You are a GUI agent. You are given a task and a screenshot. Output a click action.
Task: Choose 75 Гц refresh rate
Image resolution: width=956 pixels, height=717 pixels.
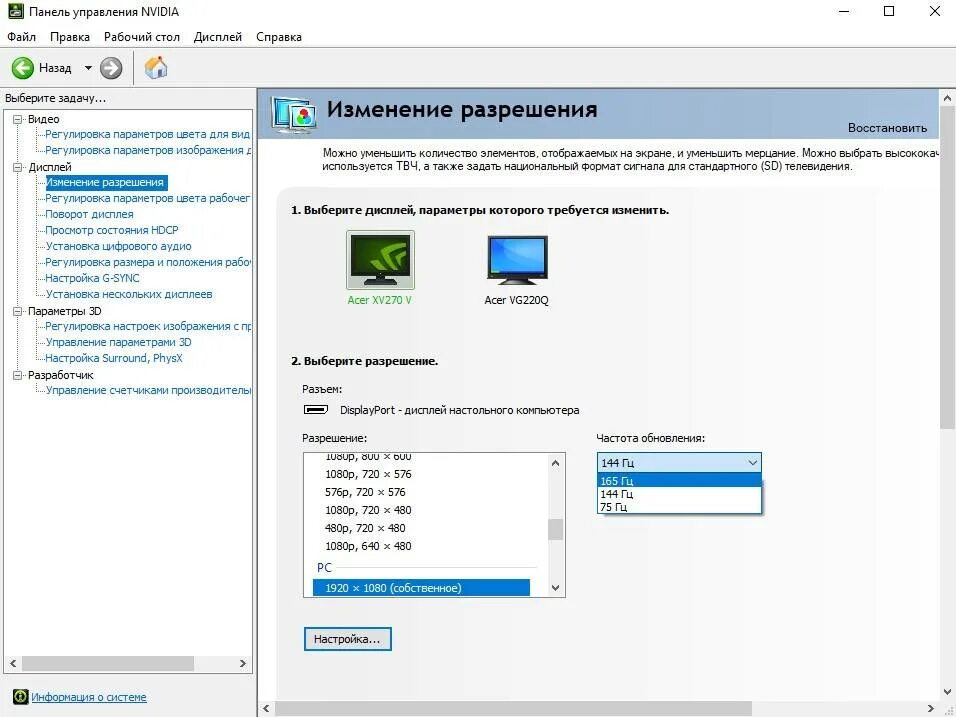[679, 507]
